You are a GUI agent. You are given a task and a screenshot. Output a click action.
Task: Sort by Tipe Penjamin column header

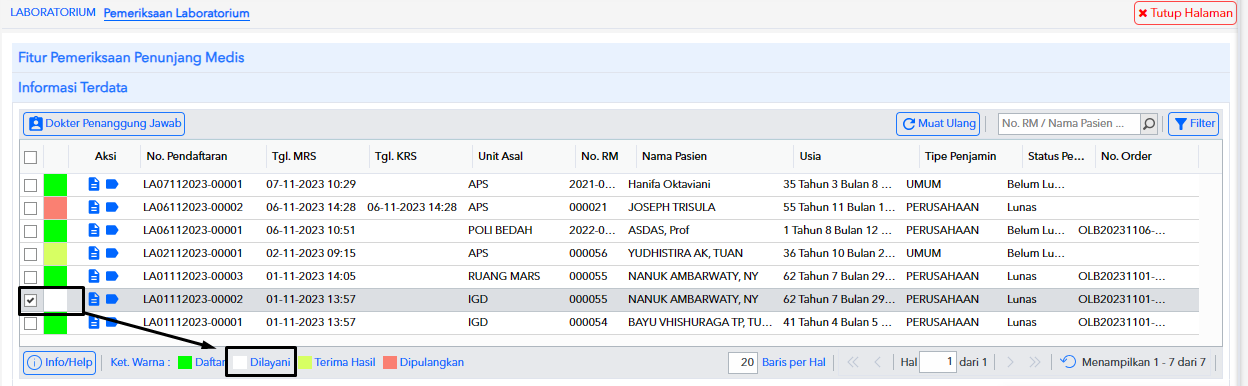pyautogui.click(x=960, y=156)
